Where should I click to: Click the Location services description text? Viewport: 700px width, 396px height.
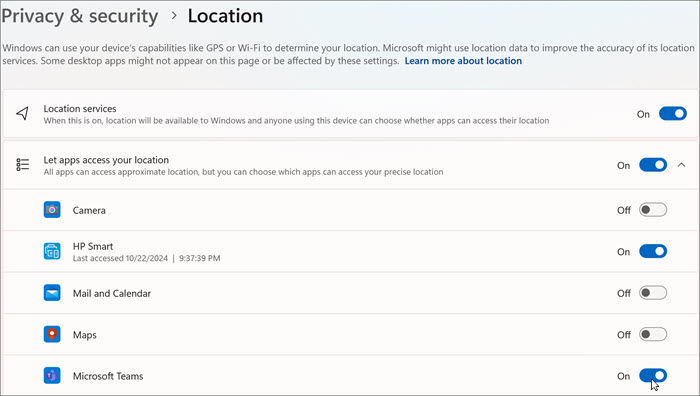296,121
